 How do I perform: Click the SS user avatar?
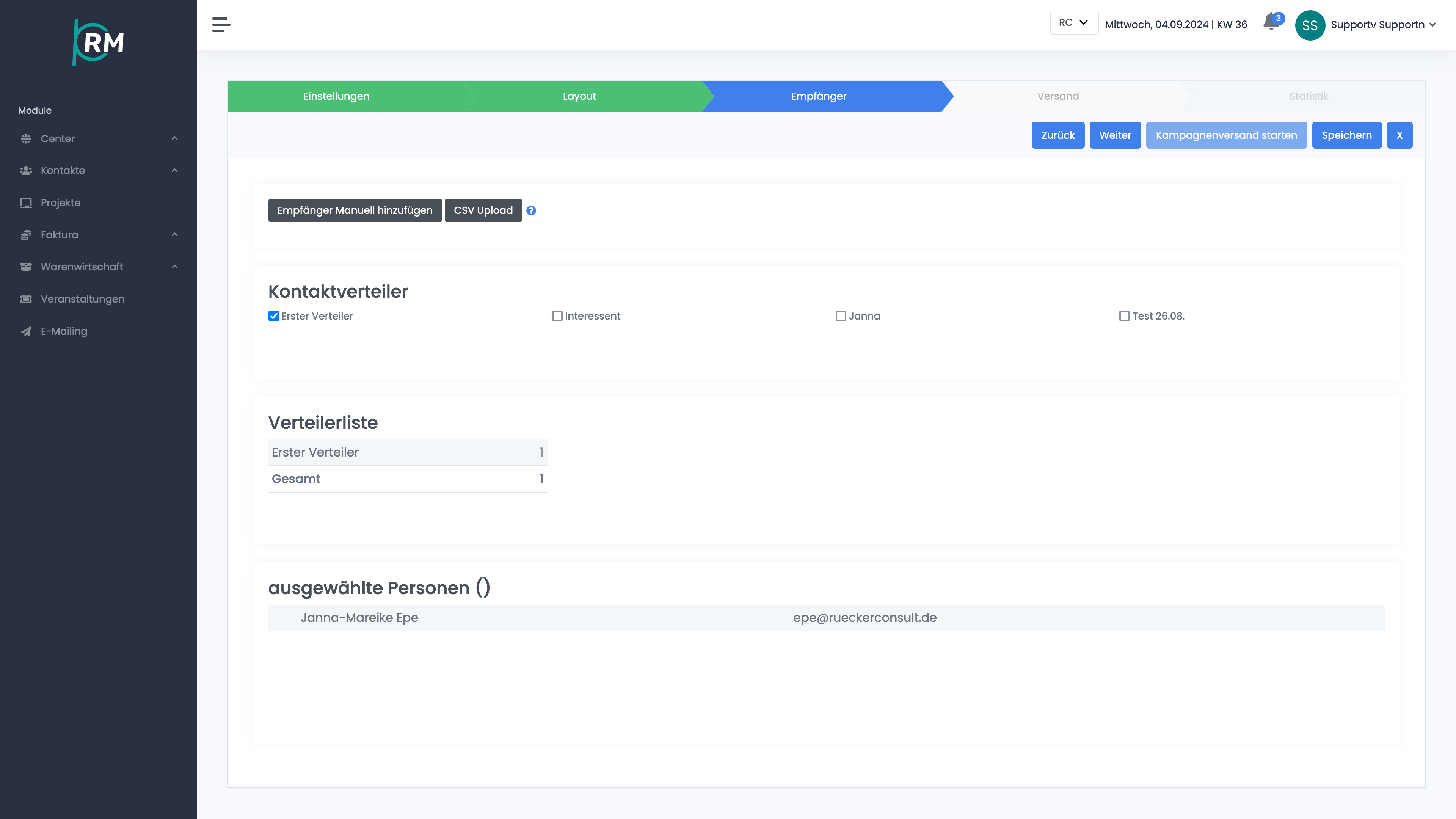pyautogui.click(x=1310, y=25)
